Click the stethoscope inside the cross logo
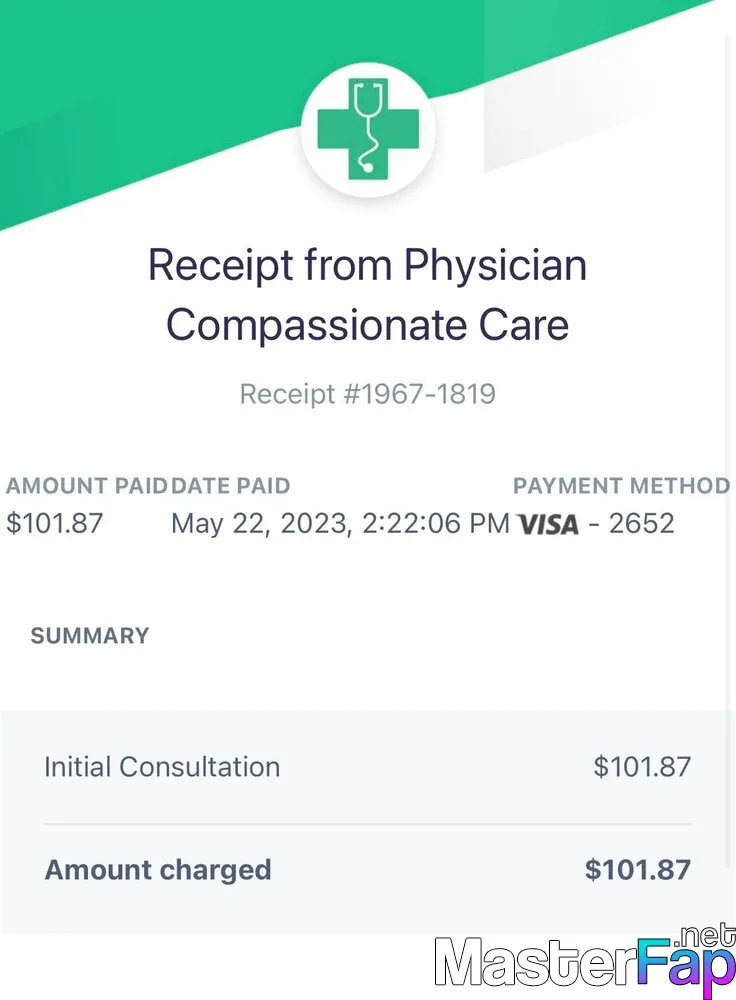 [x=369, y=126]
